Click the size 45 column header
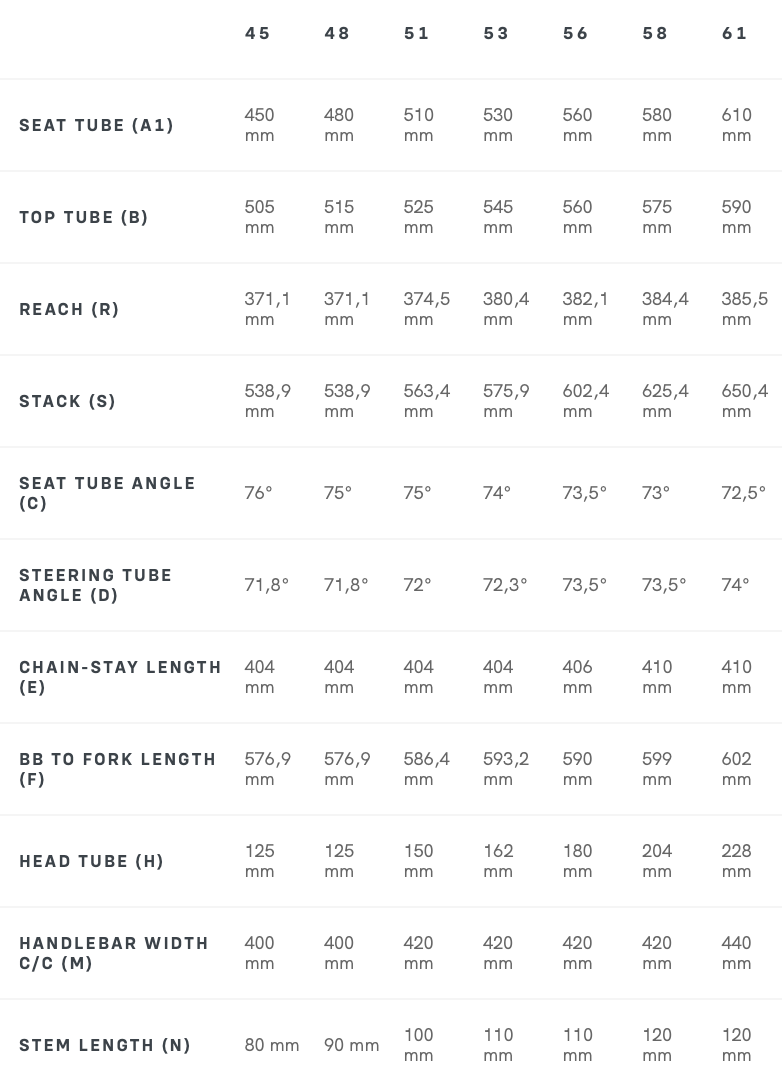Image resolution: width=782 pixels, height=1078 pixels. coord(257,34)
